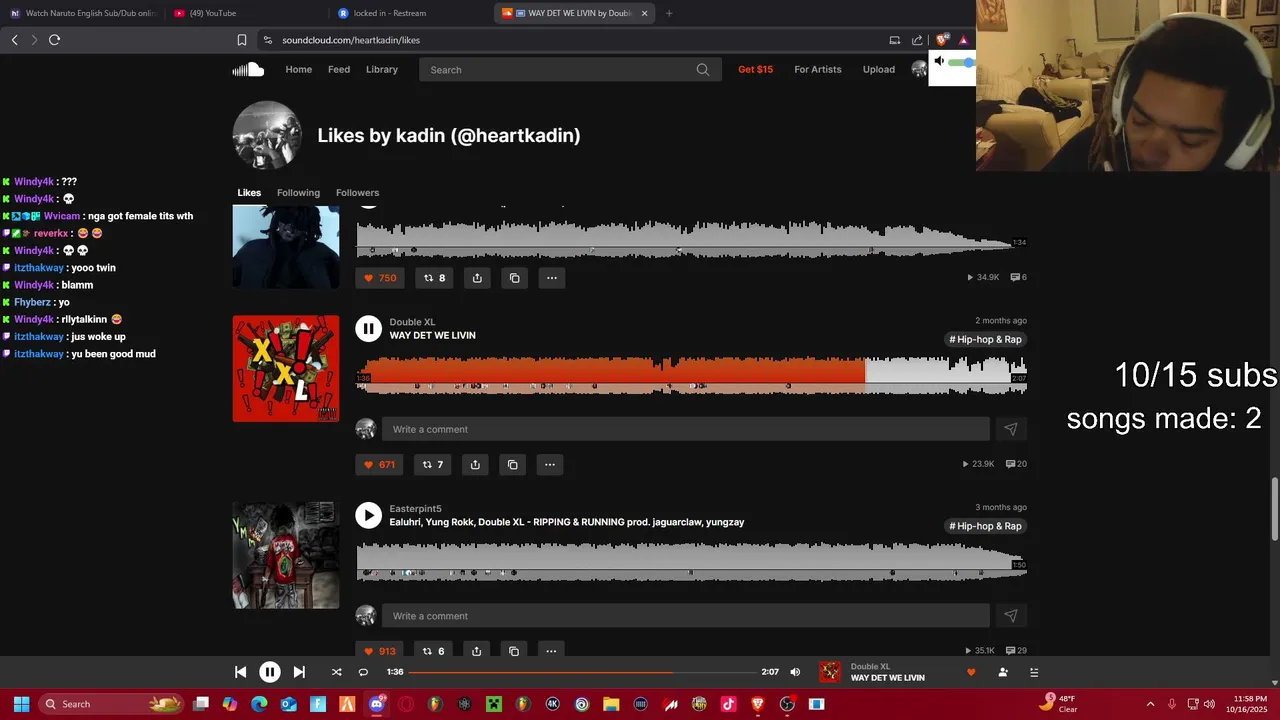
Task: Share the track with 750 likes
Action: pos(477,278)
